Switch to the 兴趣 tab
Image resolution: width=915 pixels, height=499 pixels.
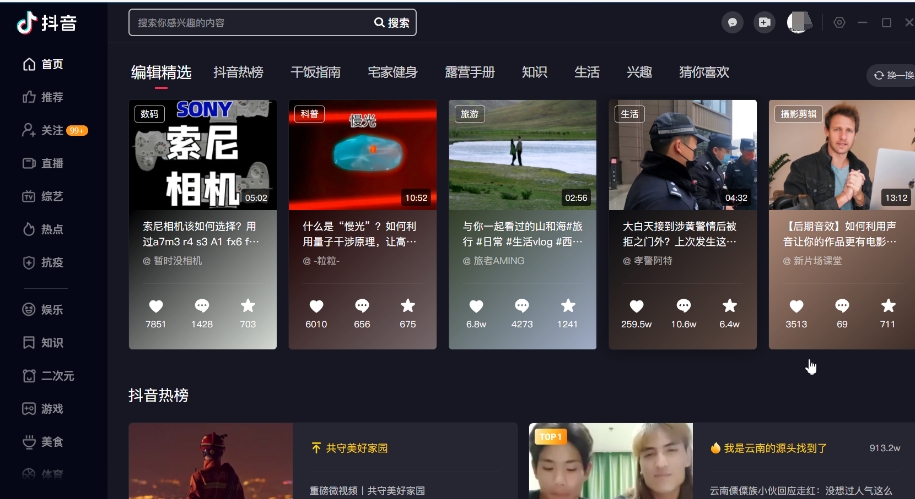point(639,72)
